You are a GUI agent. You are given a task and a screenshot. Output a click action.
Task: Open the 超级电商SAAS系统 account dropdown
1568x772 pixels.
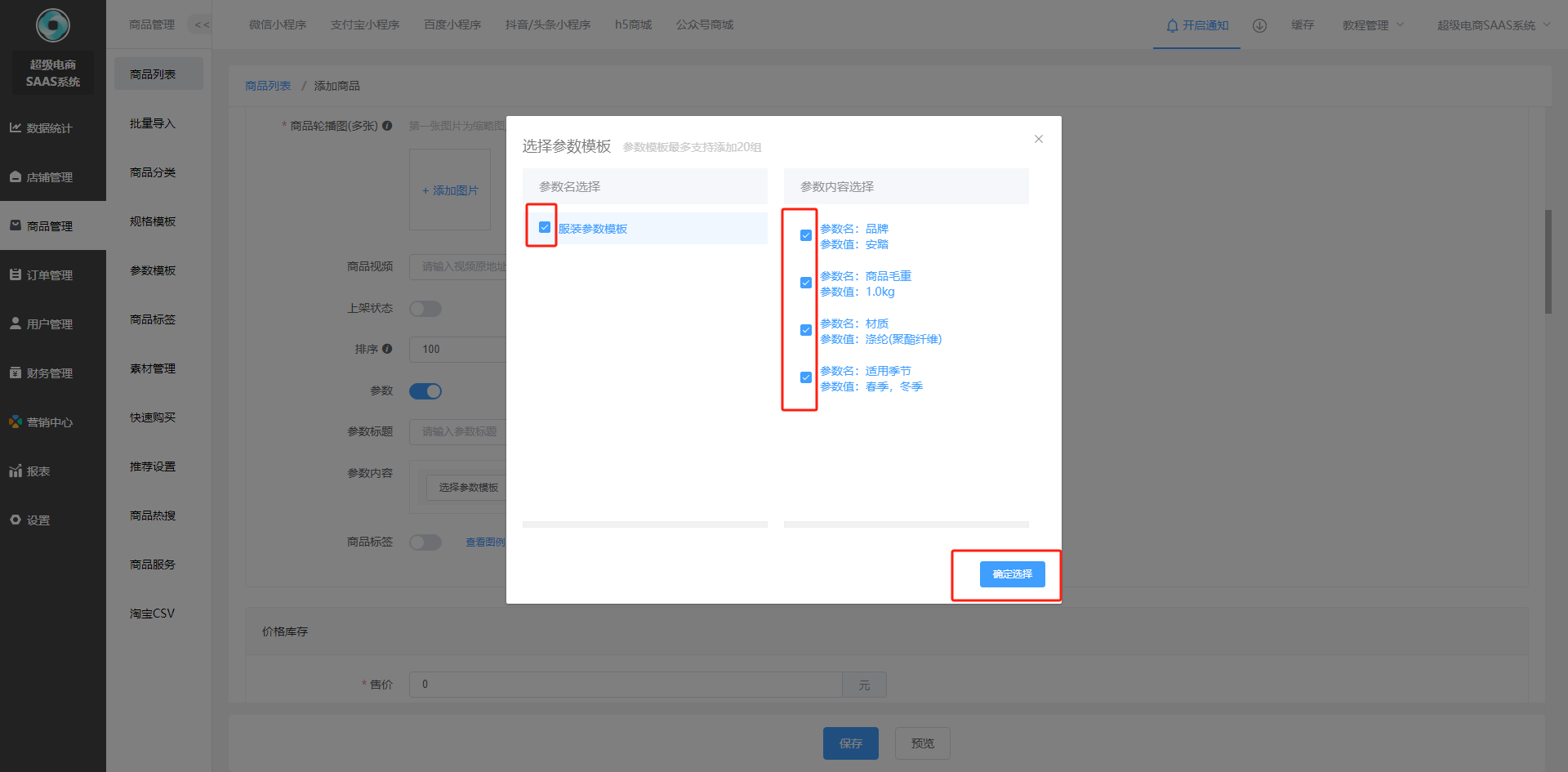click(1493, 25)
